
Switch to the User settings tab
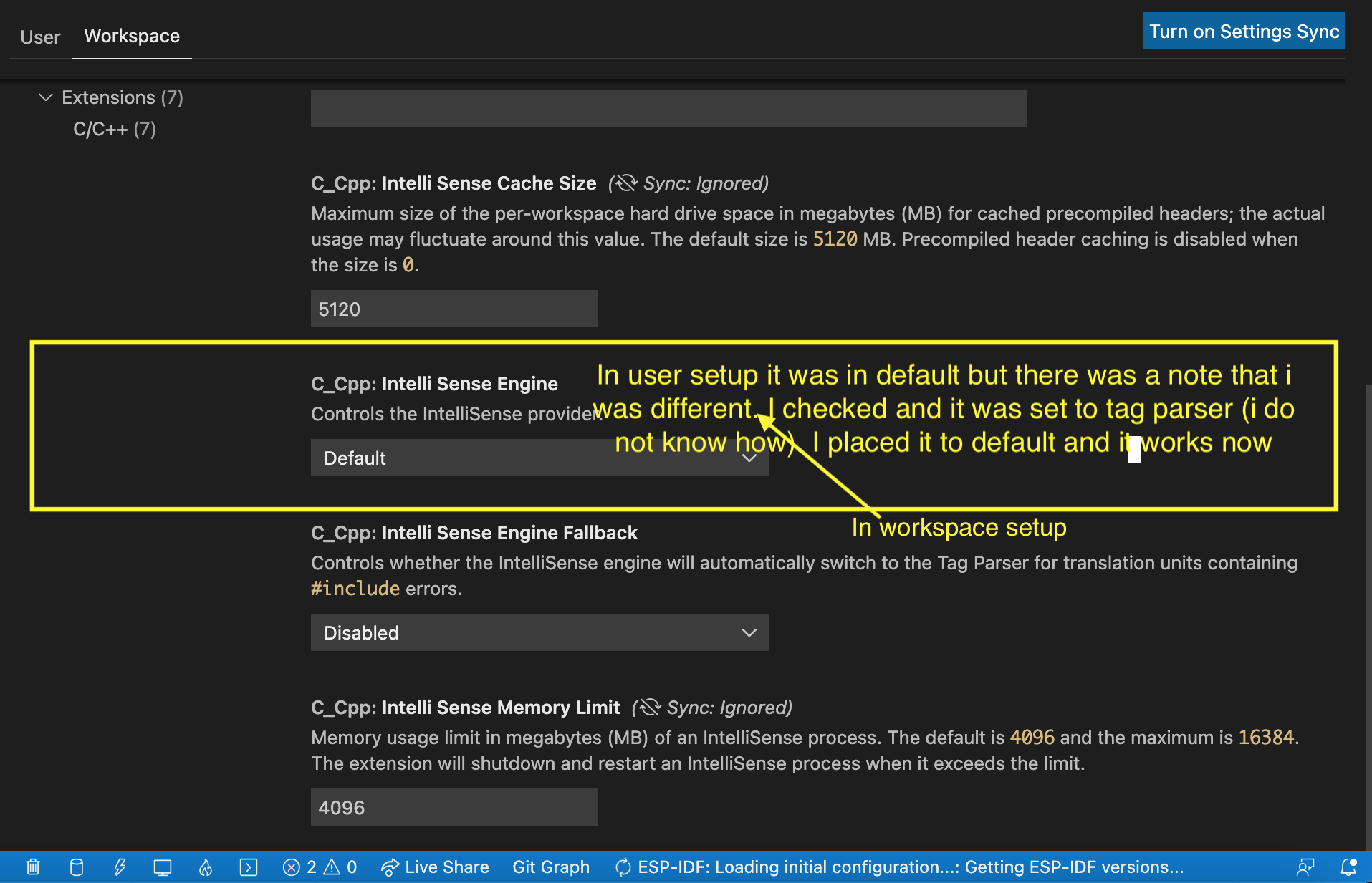(40, 37)
